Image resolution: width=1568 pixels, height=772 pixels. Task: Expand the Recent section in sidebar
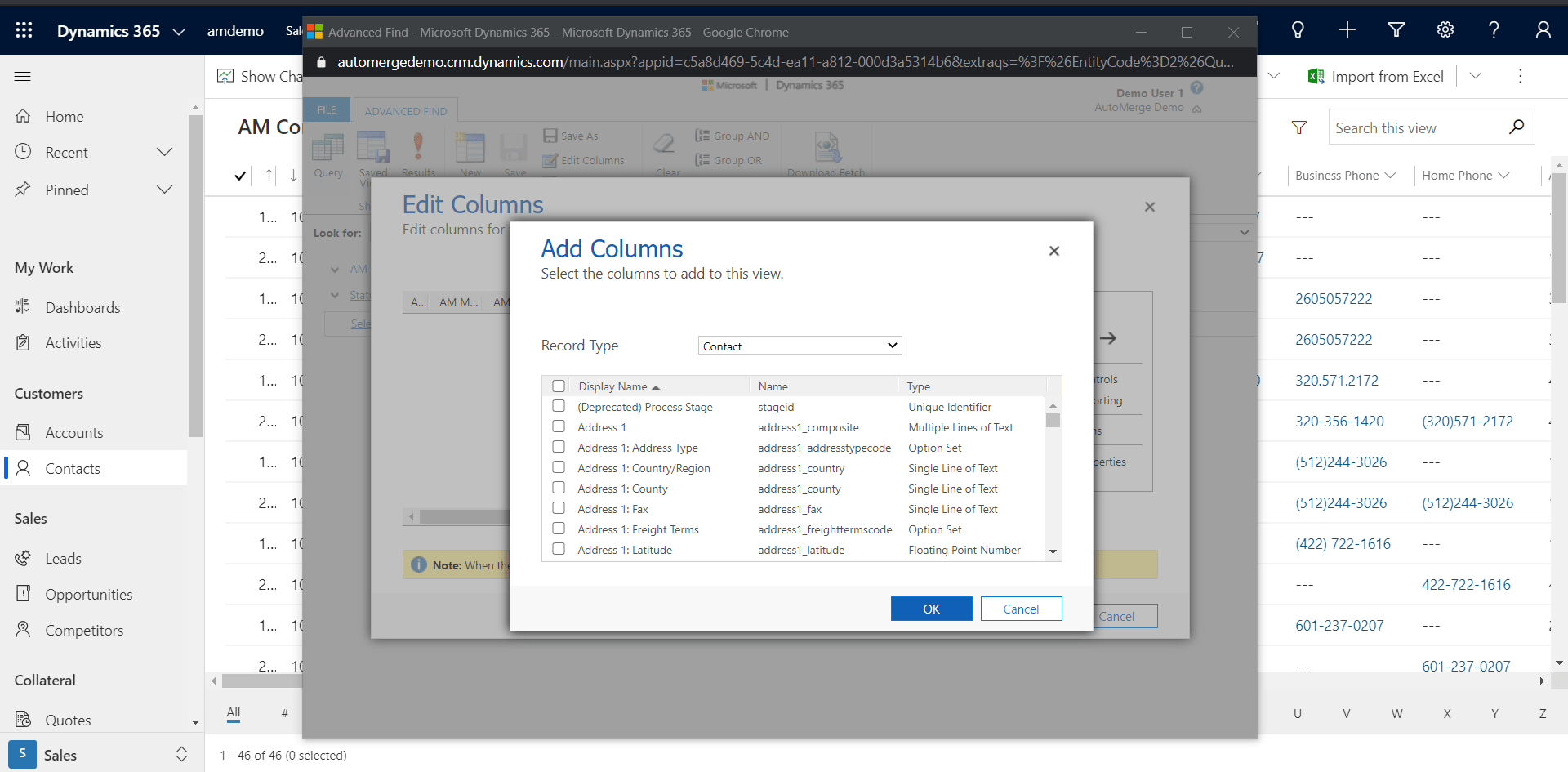(164, 153)
